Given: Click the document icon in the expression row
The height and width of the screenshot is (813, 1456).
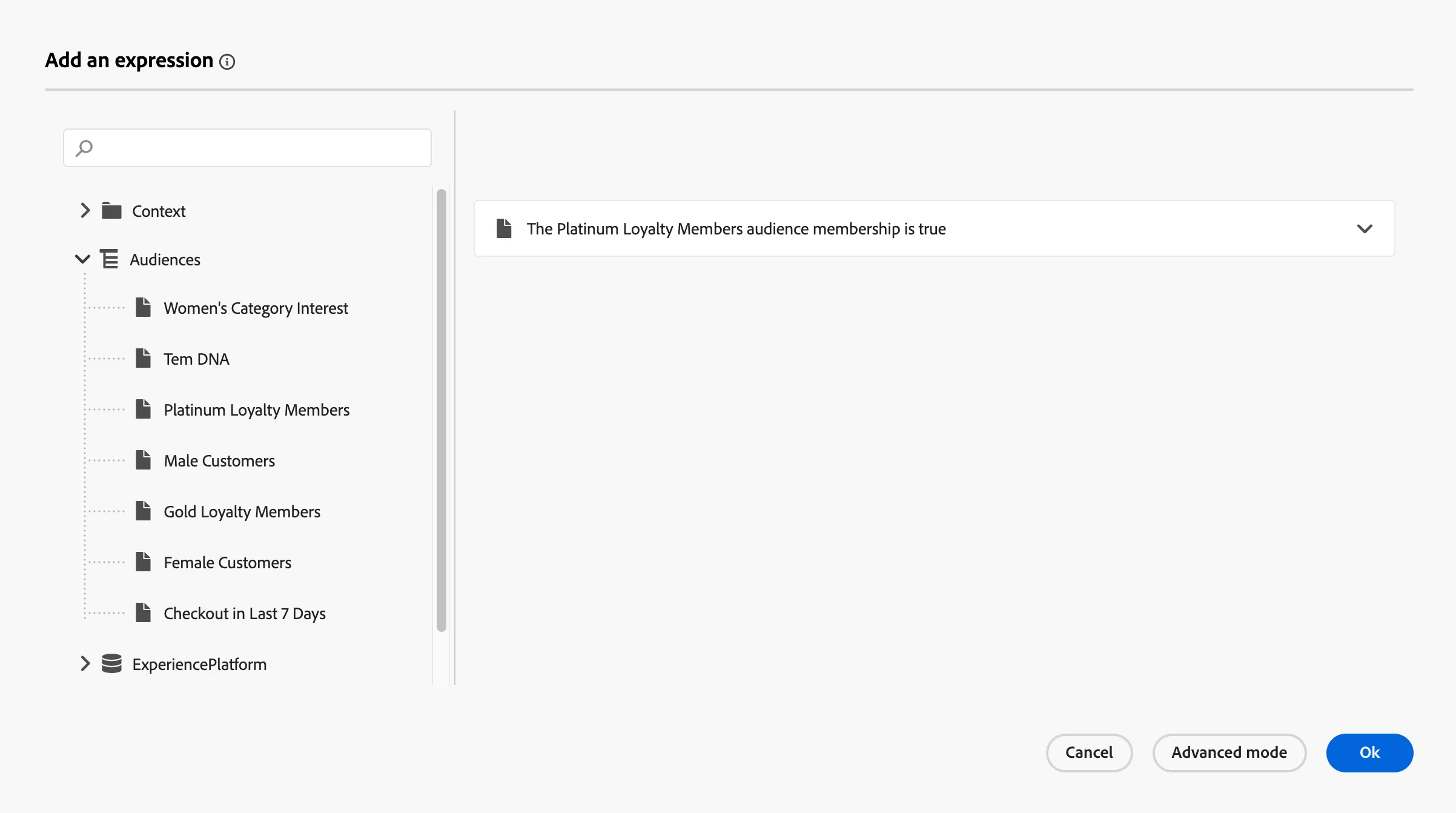Looking at the screenshot, I should [x=504, y=228].
